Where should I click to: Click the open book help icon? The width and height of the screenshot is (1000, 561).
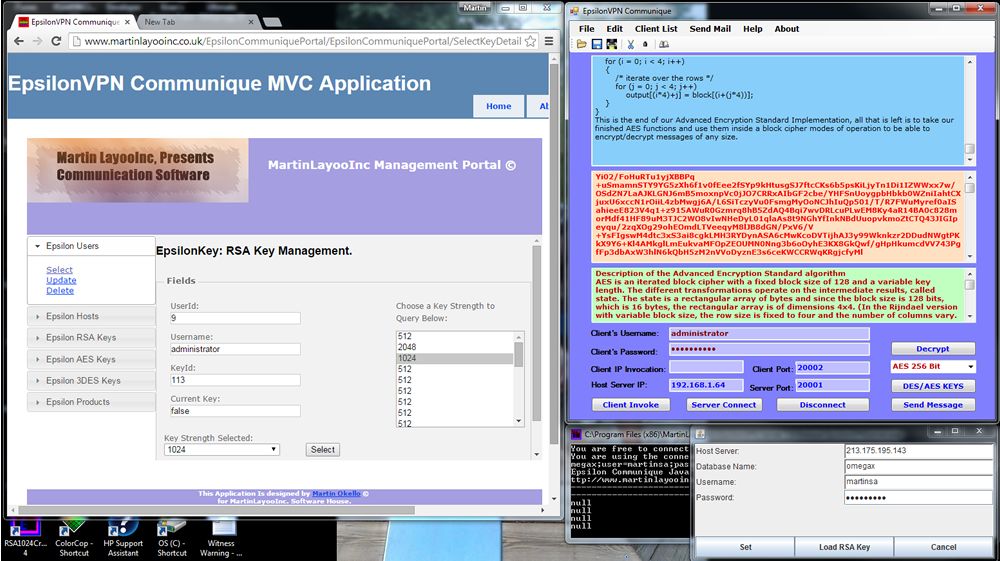pos(664,44)
